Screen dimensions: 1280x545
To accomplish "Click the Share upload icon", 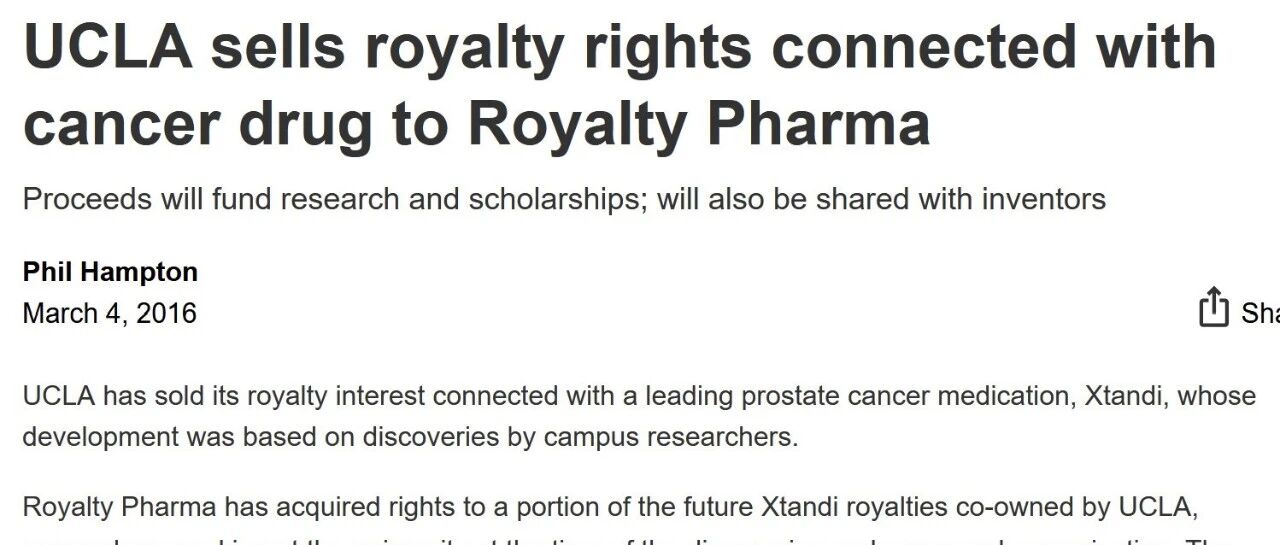I will pos(1213,307).
